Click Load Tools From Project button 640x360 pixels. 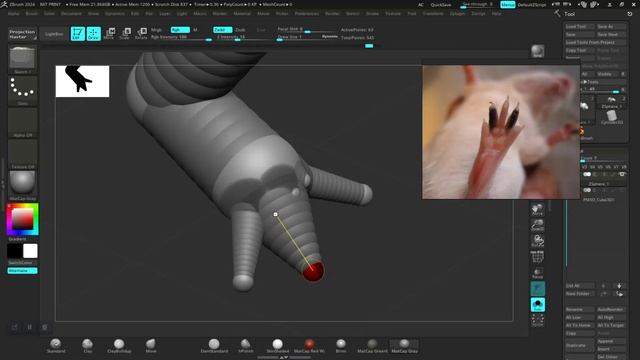pyautogui.click(x=596, y=42)
